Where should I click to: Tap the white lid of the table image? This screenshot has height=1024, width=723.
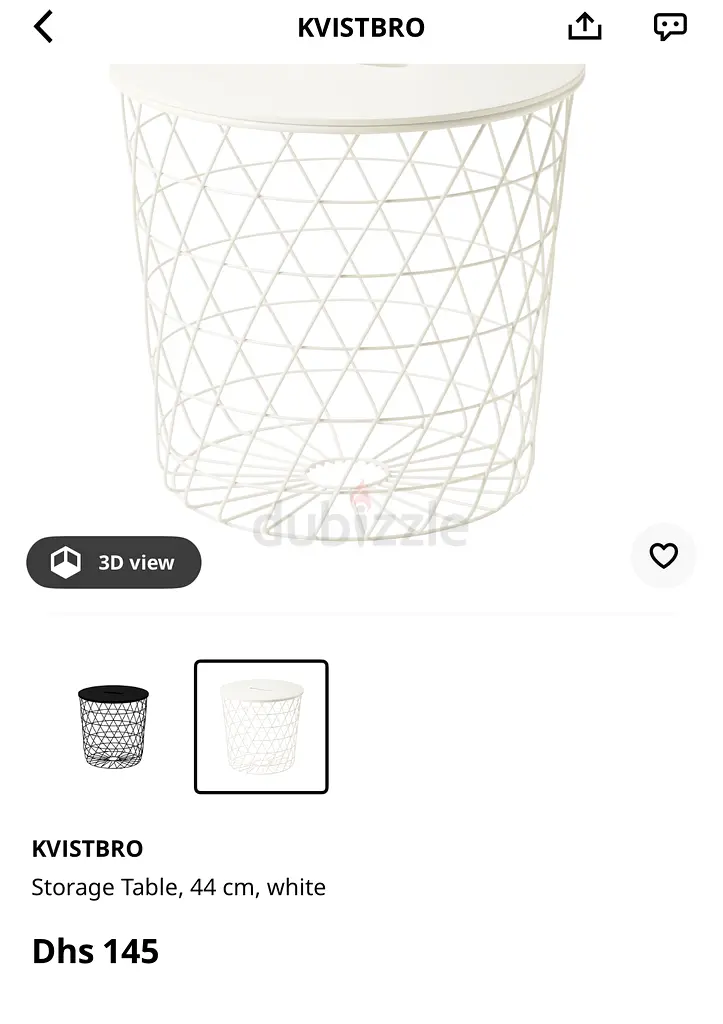pos(347,93)
